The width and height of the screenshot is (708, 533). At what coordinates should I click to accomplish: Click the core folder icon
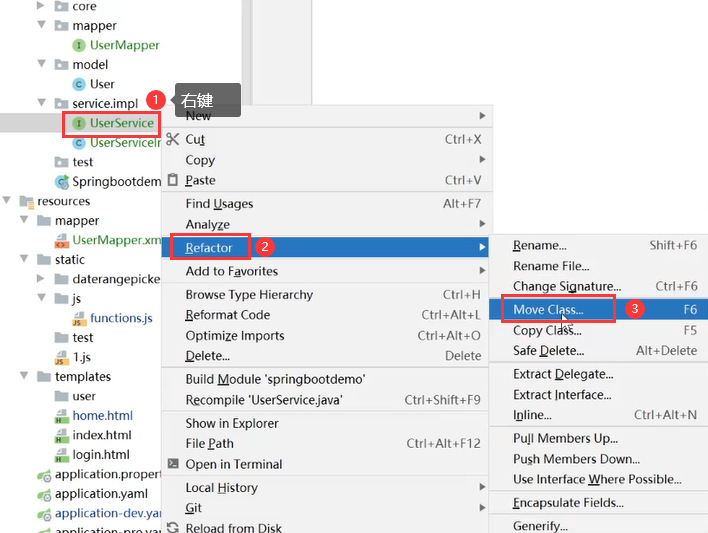pos(61,6)
